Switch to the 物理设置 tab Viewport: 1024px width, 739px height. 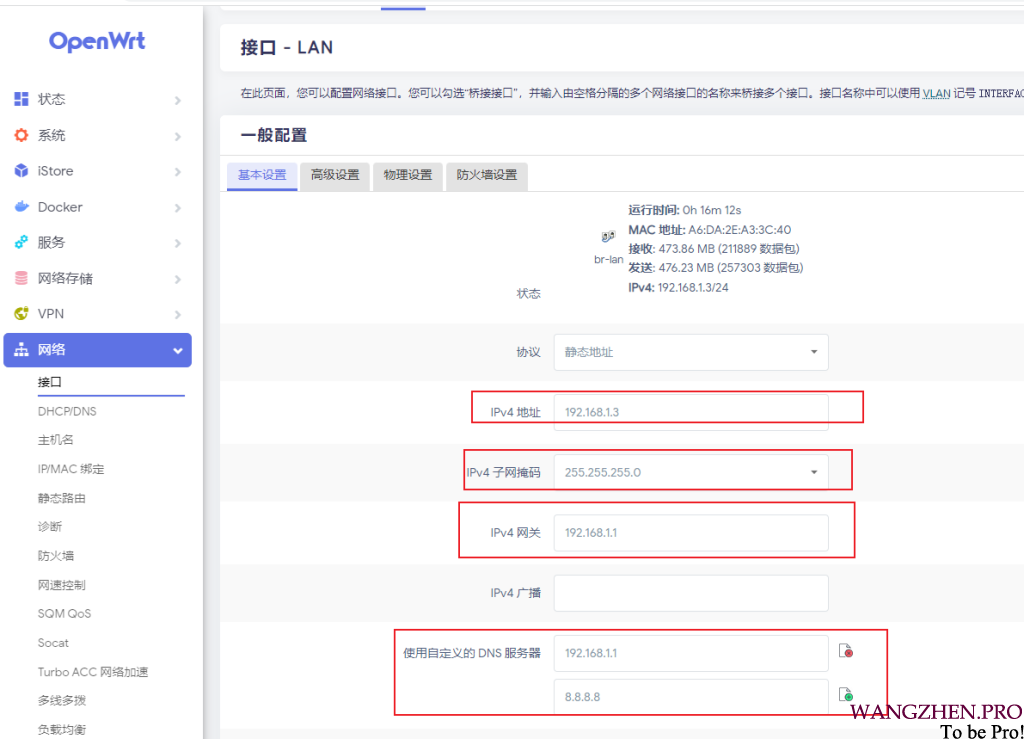(x=408, y=175)
